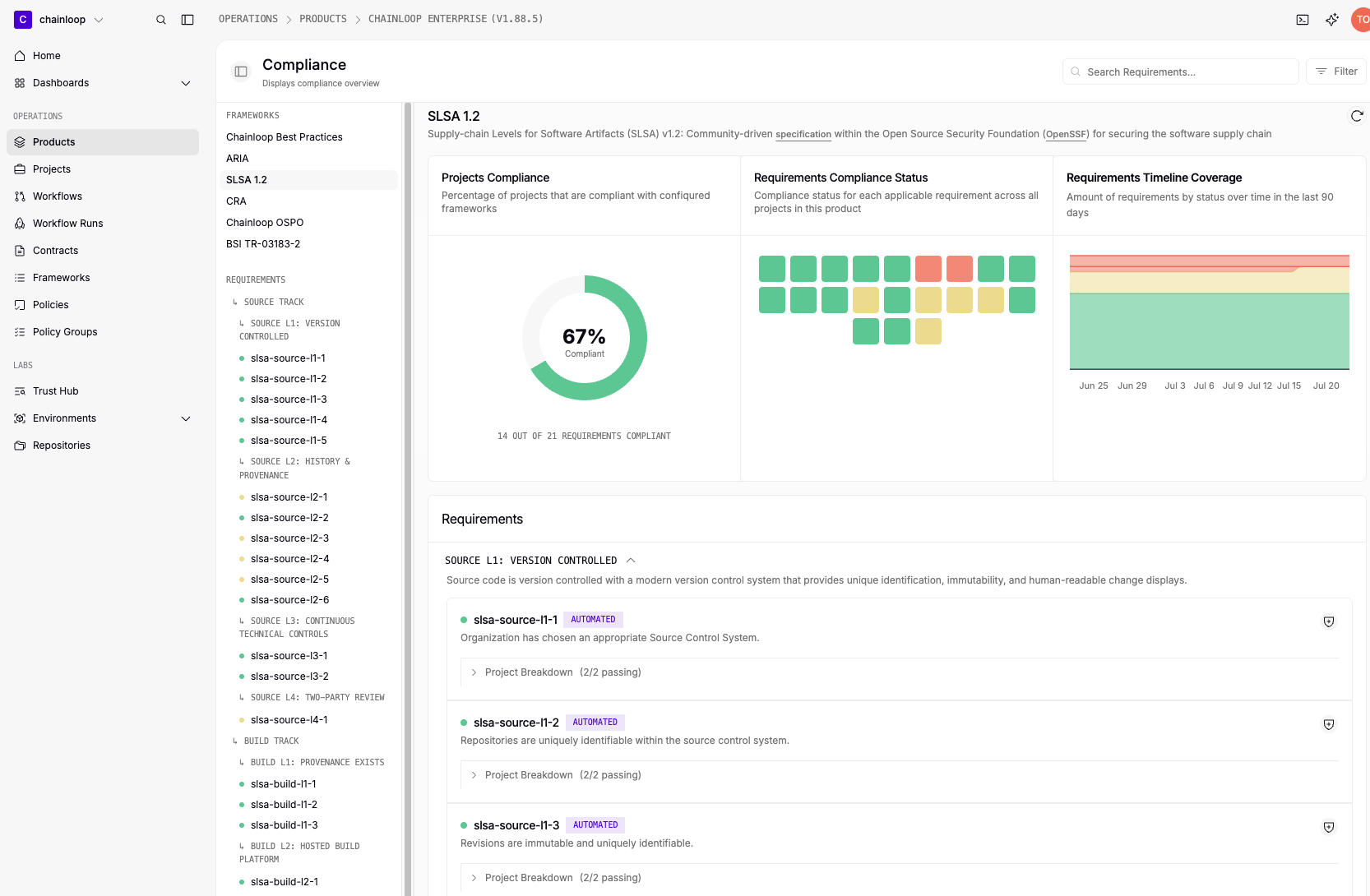Select SLSA 1.2 framework in list
This screenshot has height=896, width=1370.
pos(308,180)
